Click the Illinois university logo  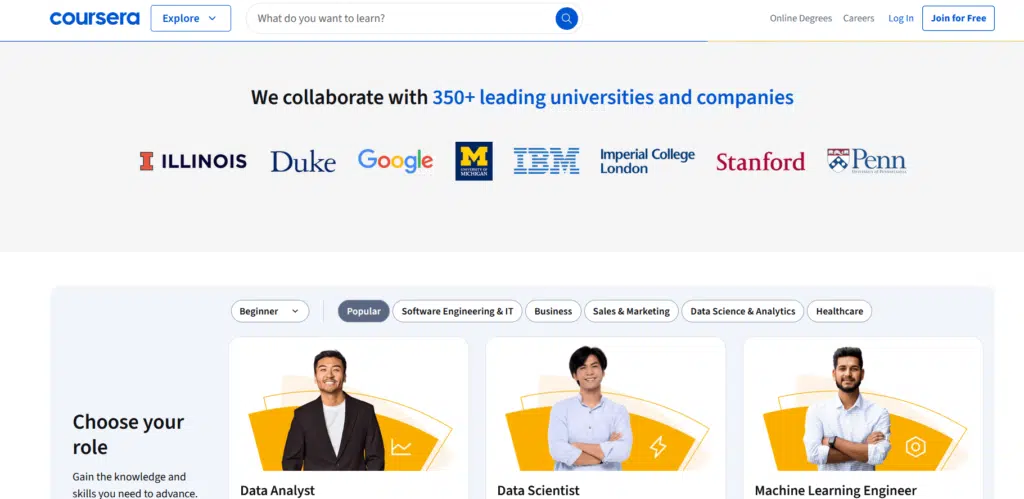tap(193, 161)
